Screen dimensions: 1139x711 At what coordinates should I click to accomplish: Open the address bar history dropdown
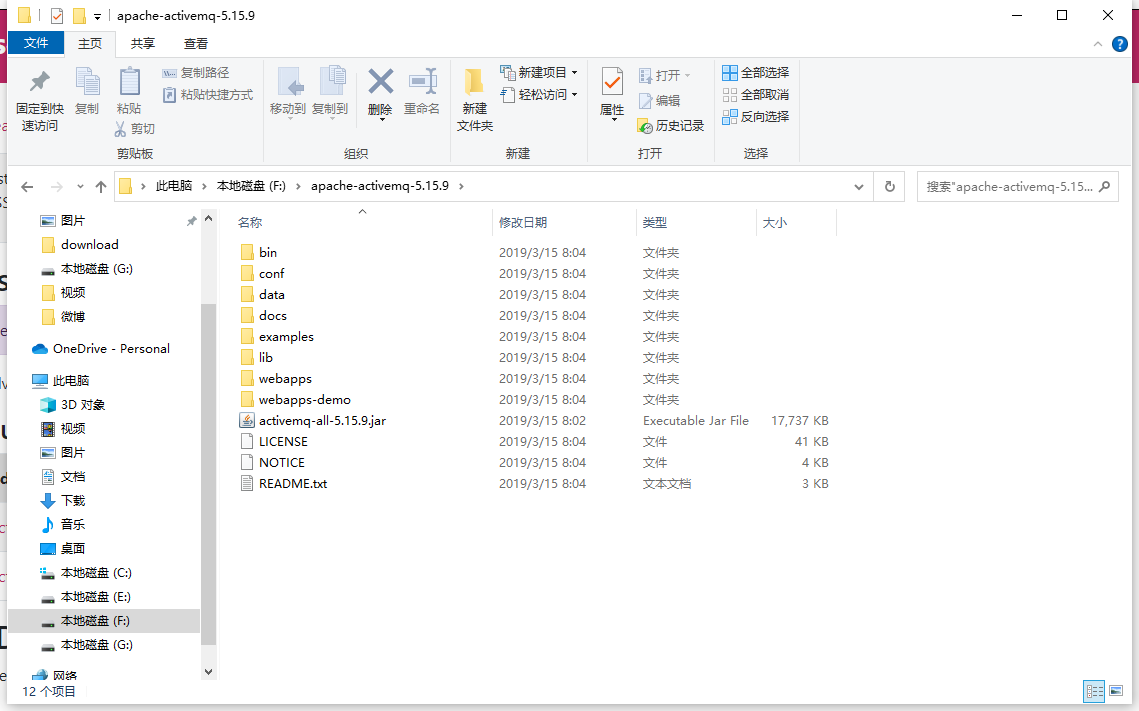(x=858, y=186)
